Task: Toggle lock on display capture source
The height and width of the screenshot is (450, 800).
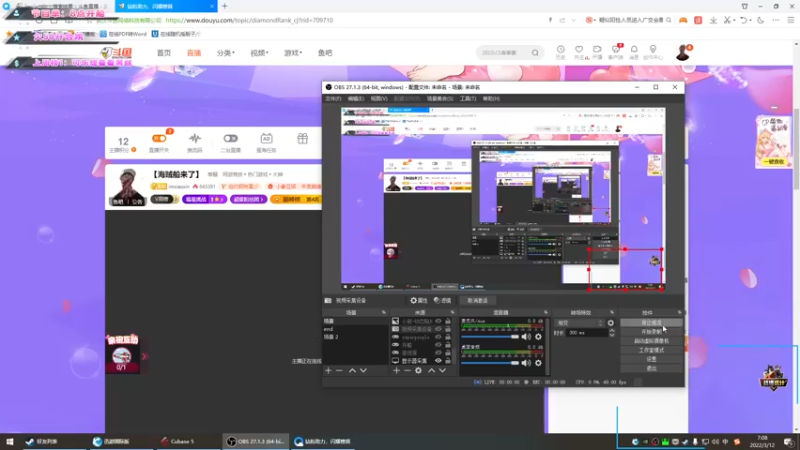Action: pos(448,361)
